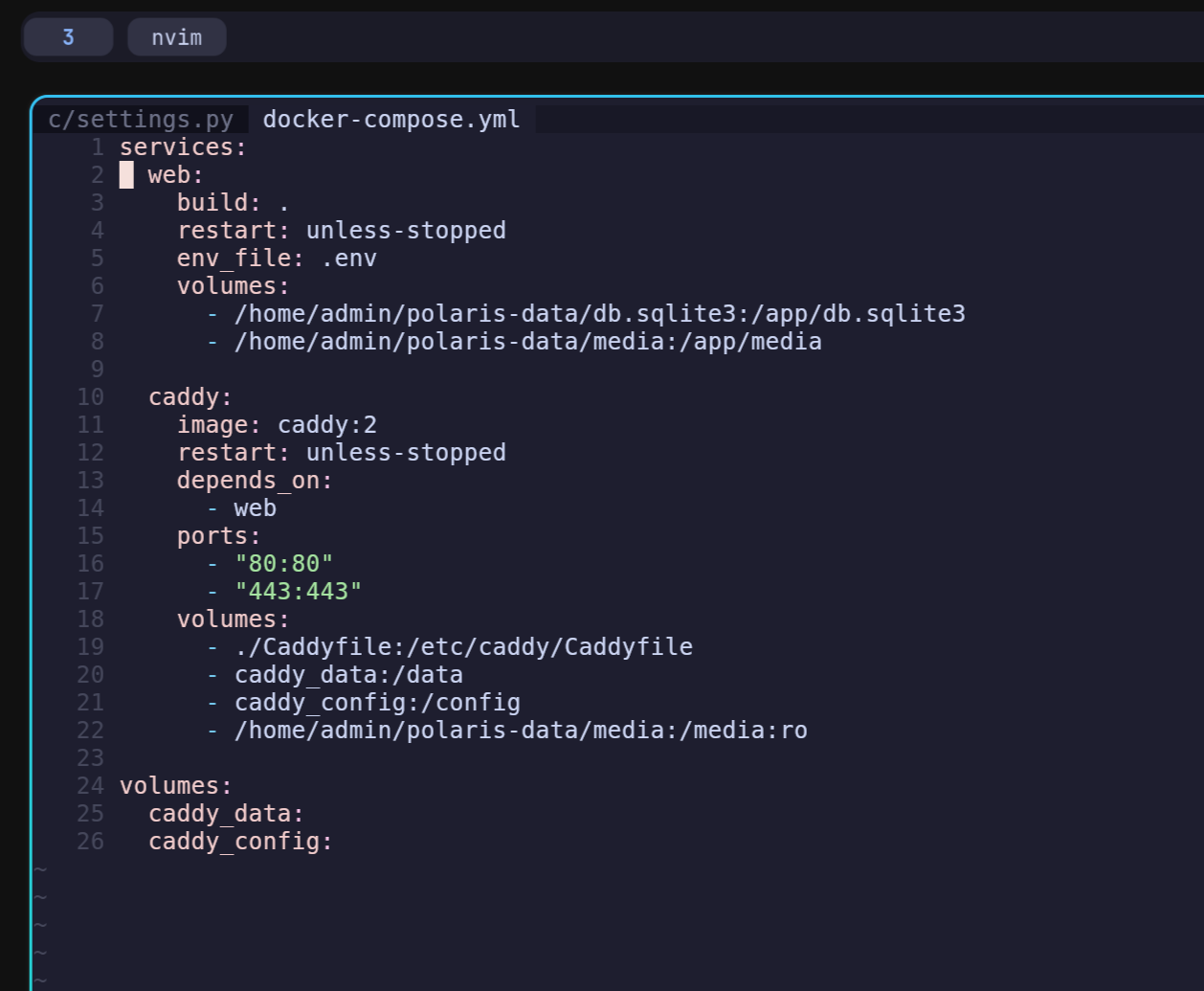Click the db.sqlite3 volume mapping line
Image resolution: width=1204 pixels, height=991 pixels.
click(x=586, y=314)
